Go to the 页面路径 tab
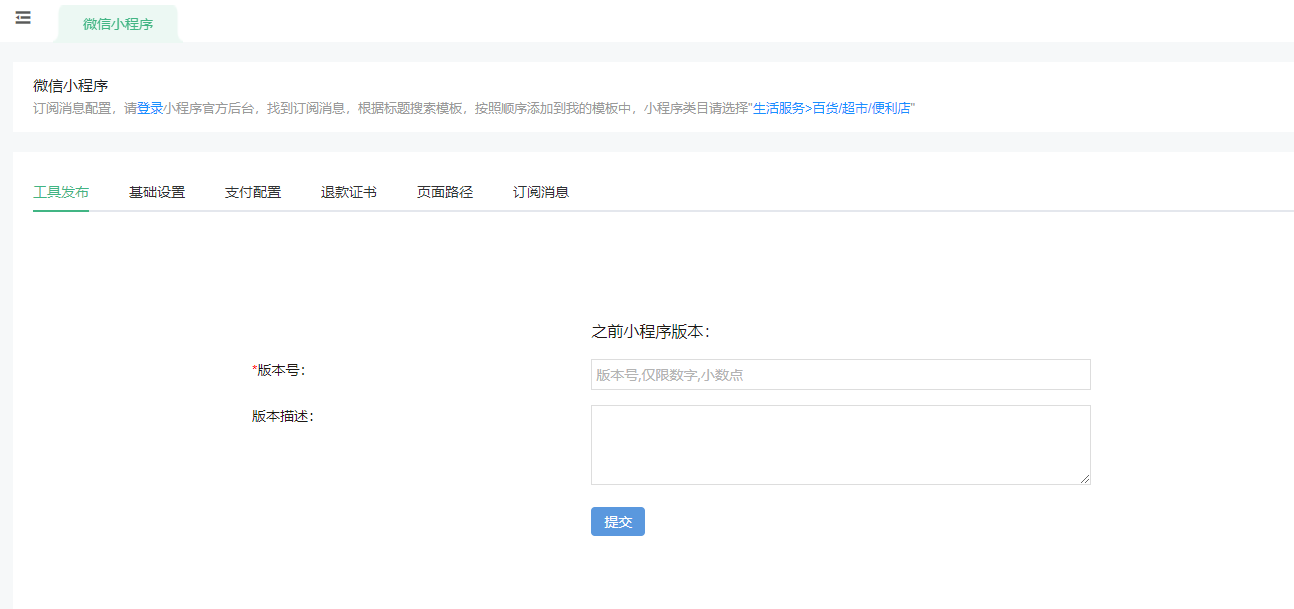Screen dimensions: 1294x609 coord(445,192)
